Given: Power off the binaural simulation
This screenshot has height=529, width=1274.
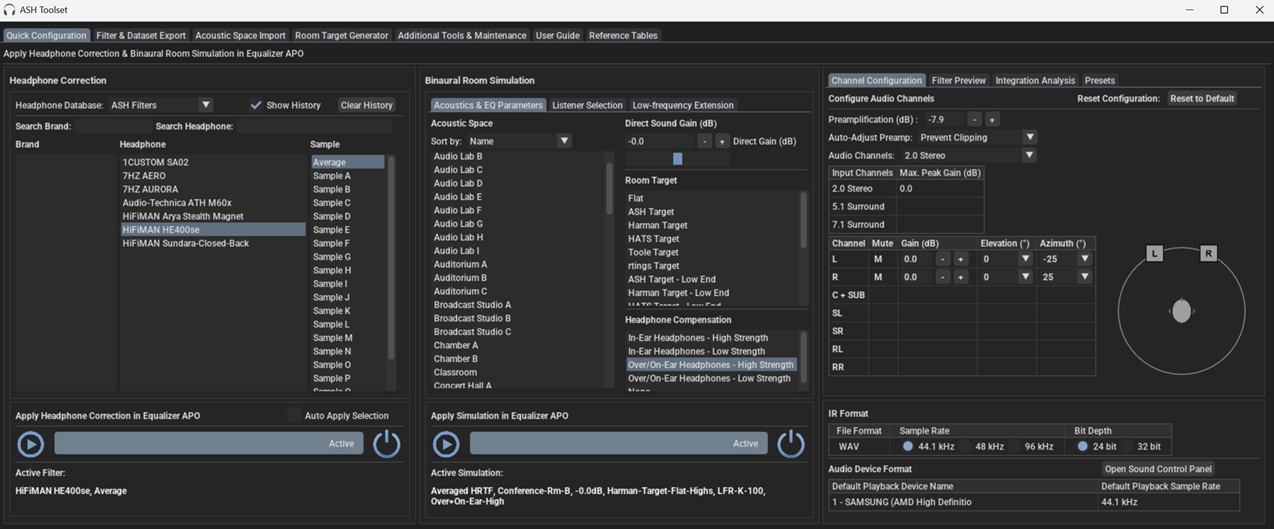Looking at the screenshot, I should click(791, 444).
